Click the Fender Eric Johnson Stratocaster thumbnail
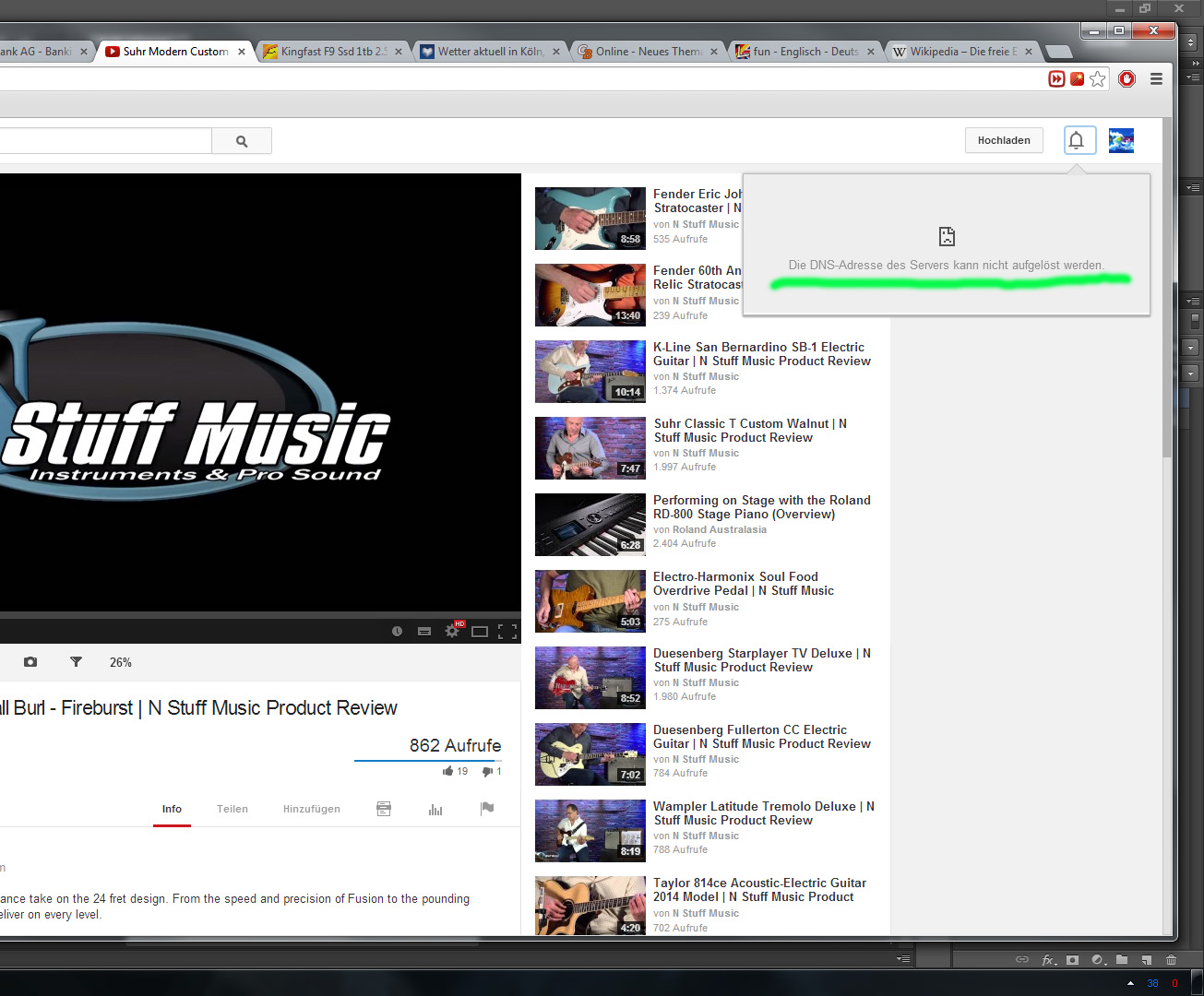 click(590, 219)
